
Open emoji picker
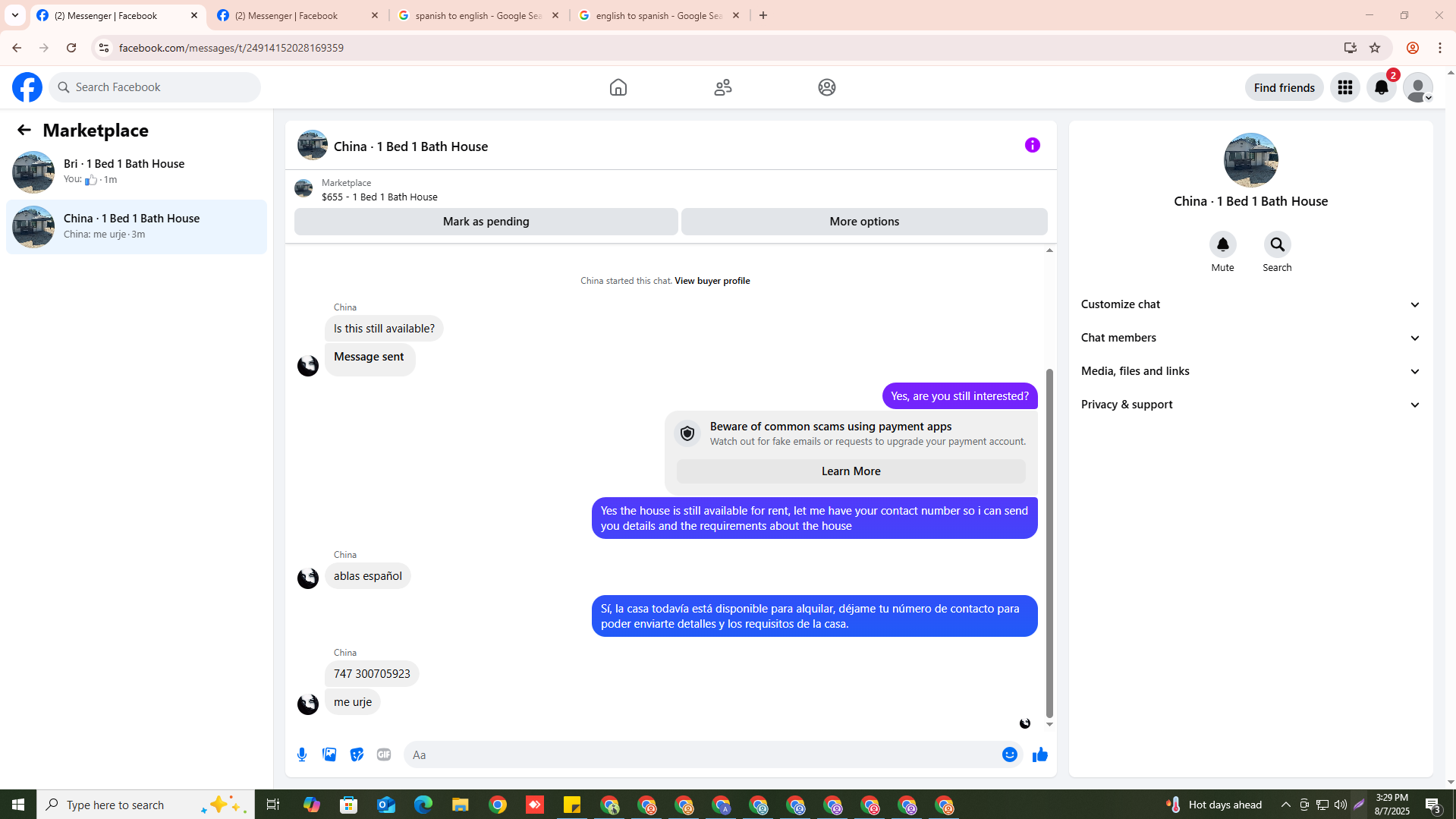1009,754
